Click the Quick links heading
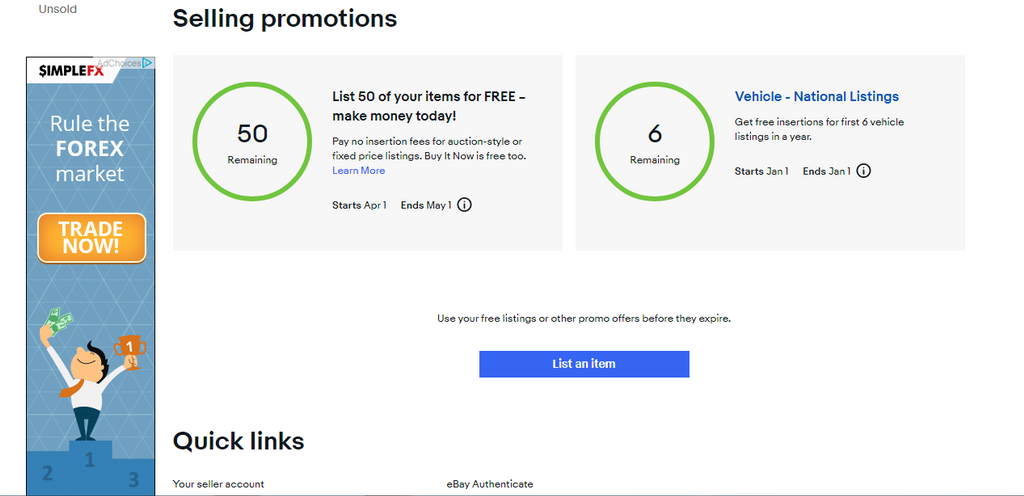Screen dimensions: 1024x496 pos(238,441)
